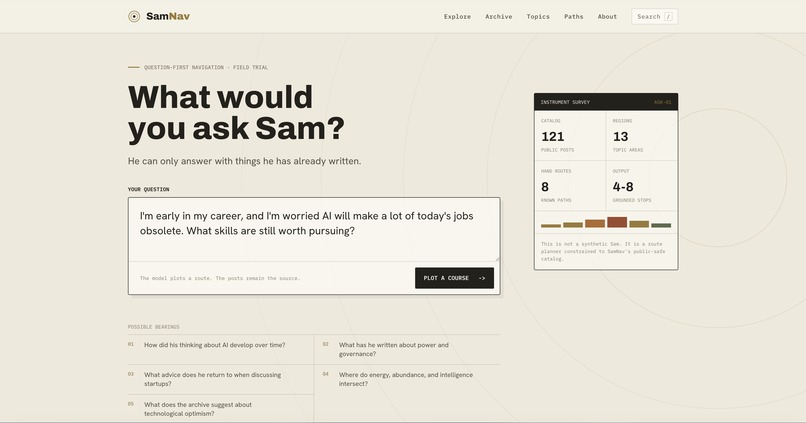Click the tallest dark red bar in chart
The width and height of the screenshot is (806, 423).
click(617, 222)
